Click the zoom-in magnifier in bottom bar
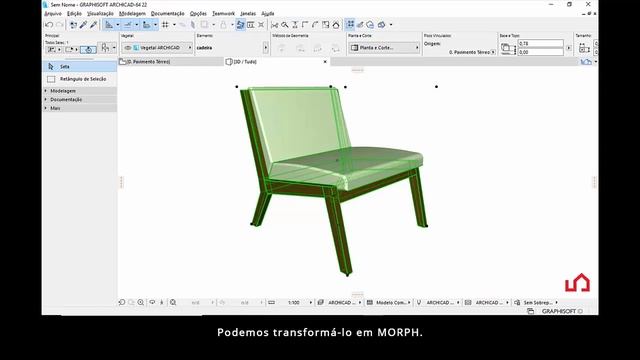This screenshot has width=640, height=360. click(x=141, y=302)
